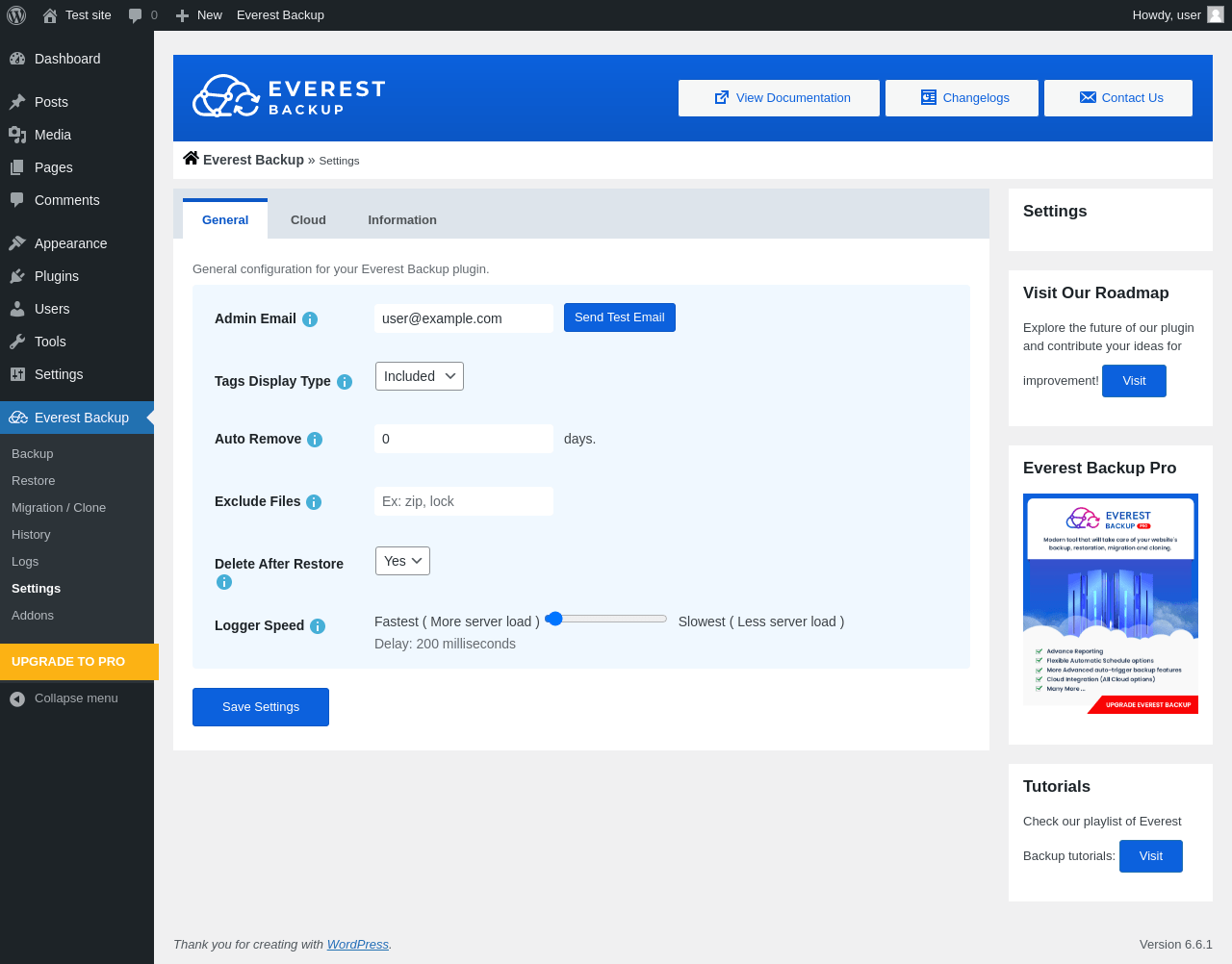Screen dimensions: 1232x964
Task: Click the Exclude Files input field
Action: click(x=464, y=501)
